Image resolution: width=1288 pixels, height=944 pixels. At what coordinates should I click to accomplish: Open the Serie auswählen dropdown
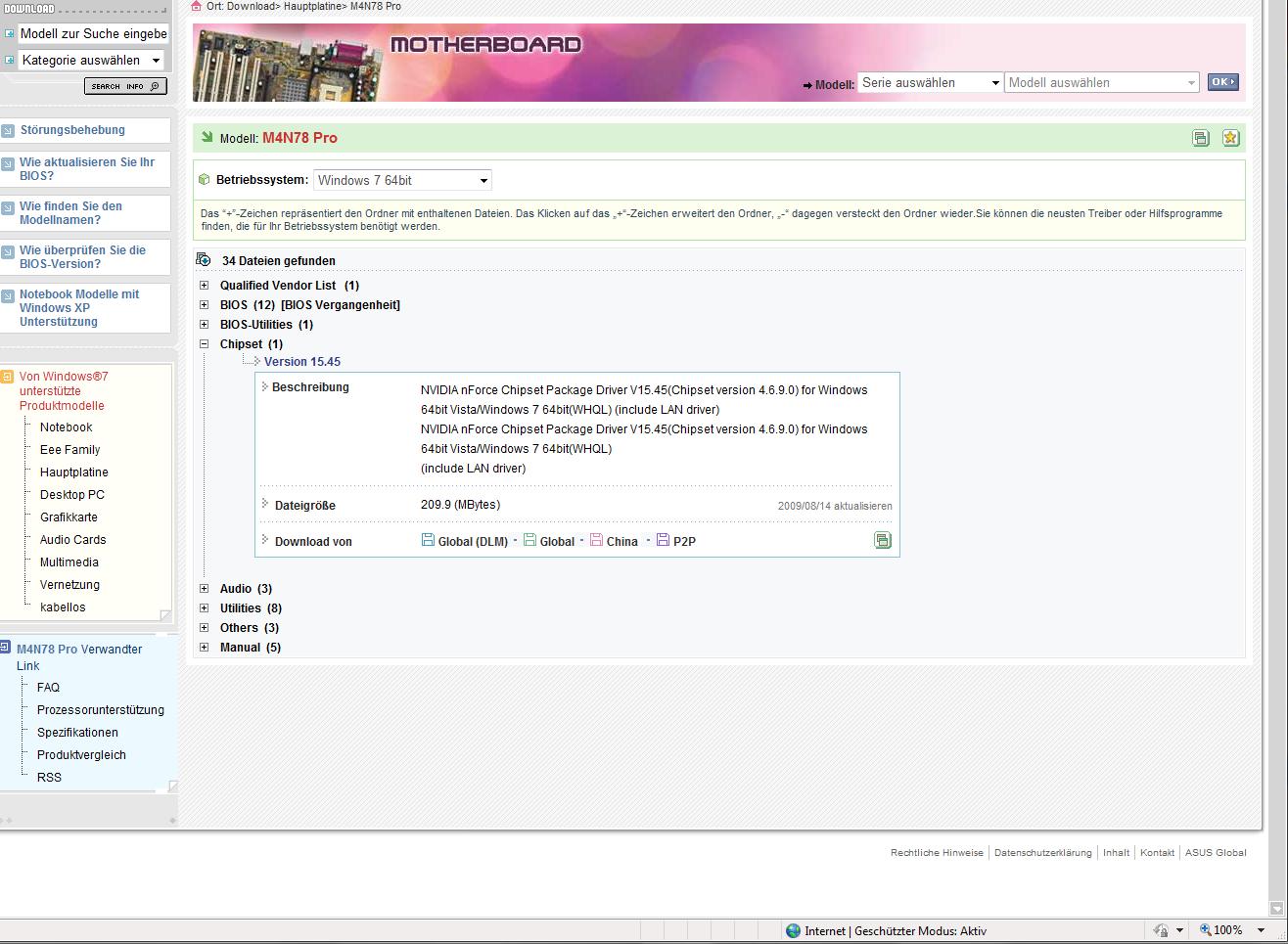coord(930,83)
